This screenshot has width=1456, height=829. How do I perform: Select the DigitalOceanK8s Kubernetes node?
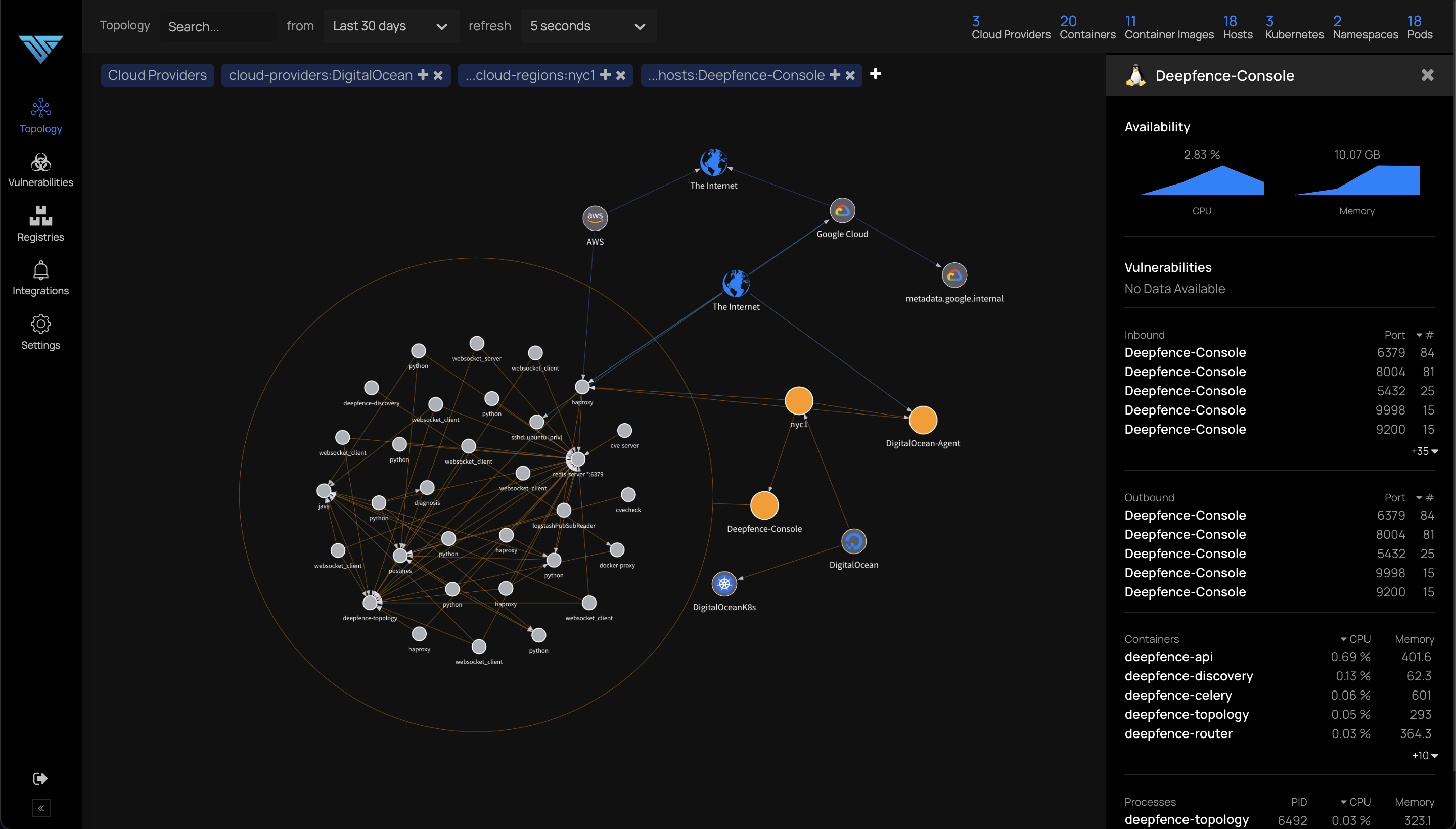pyautogui.click(x=724, y=584)
